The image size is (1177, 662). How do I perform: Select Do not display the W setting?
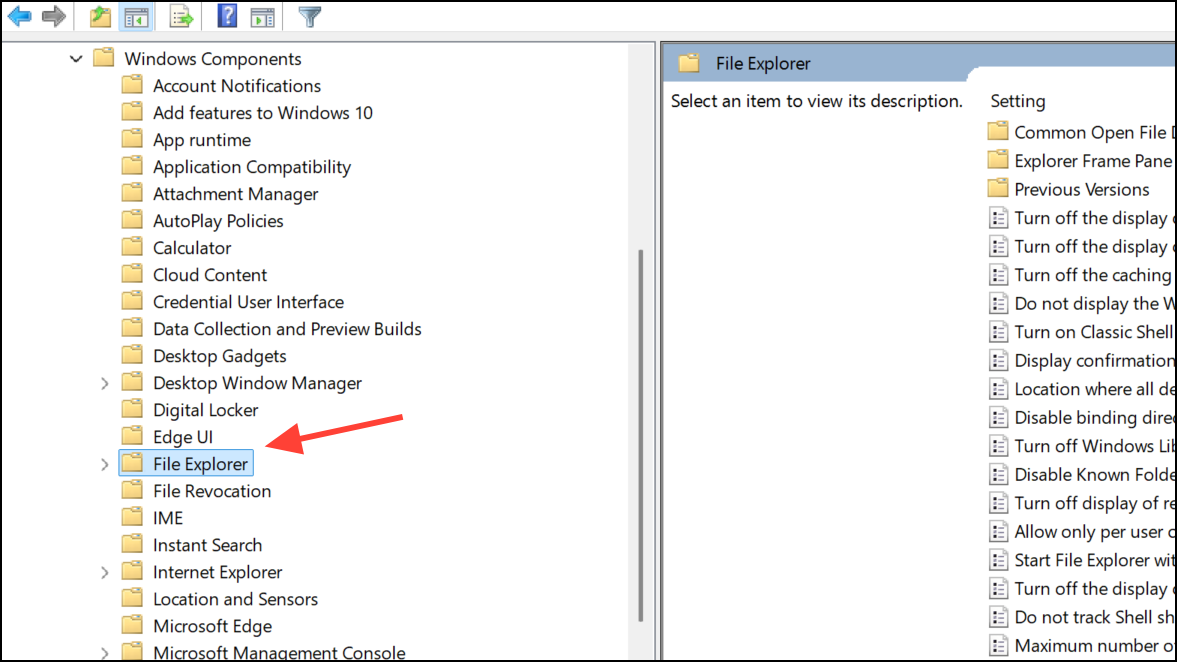click(1094, 303)
